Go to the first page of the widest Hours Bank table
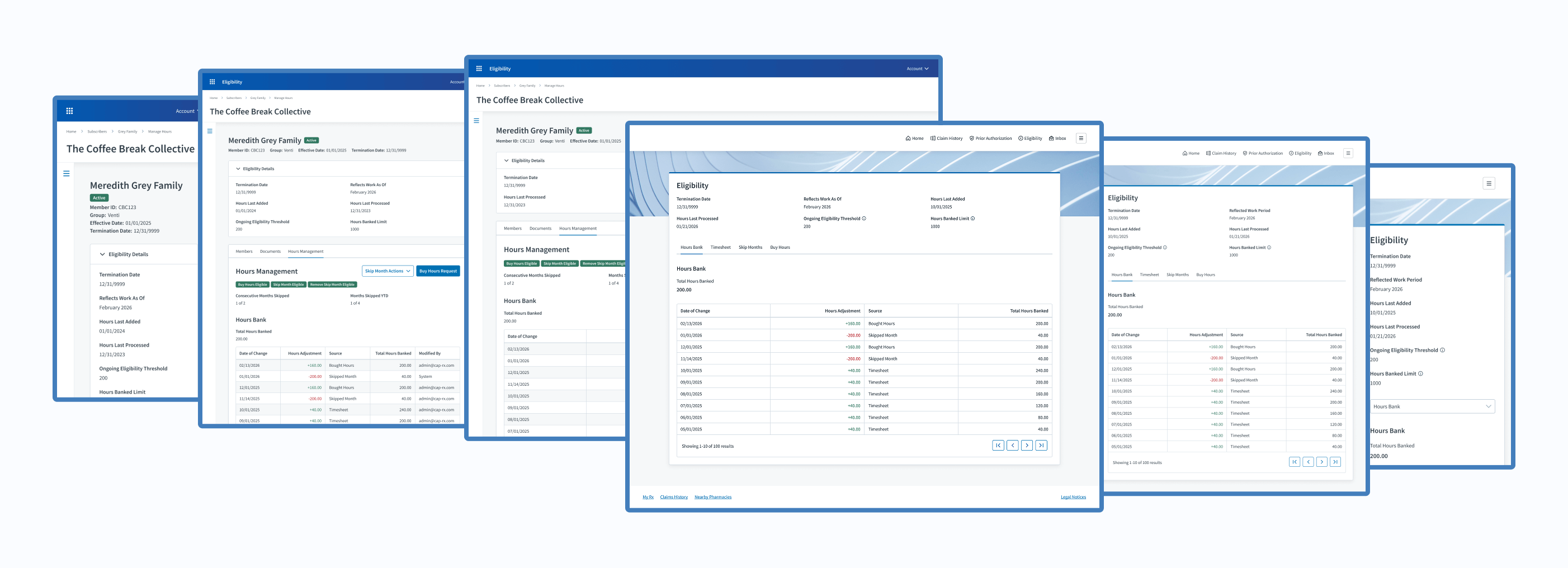Image resolution: width=1568 pixels, height=568 pixels. [998, 446]
